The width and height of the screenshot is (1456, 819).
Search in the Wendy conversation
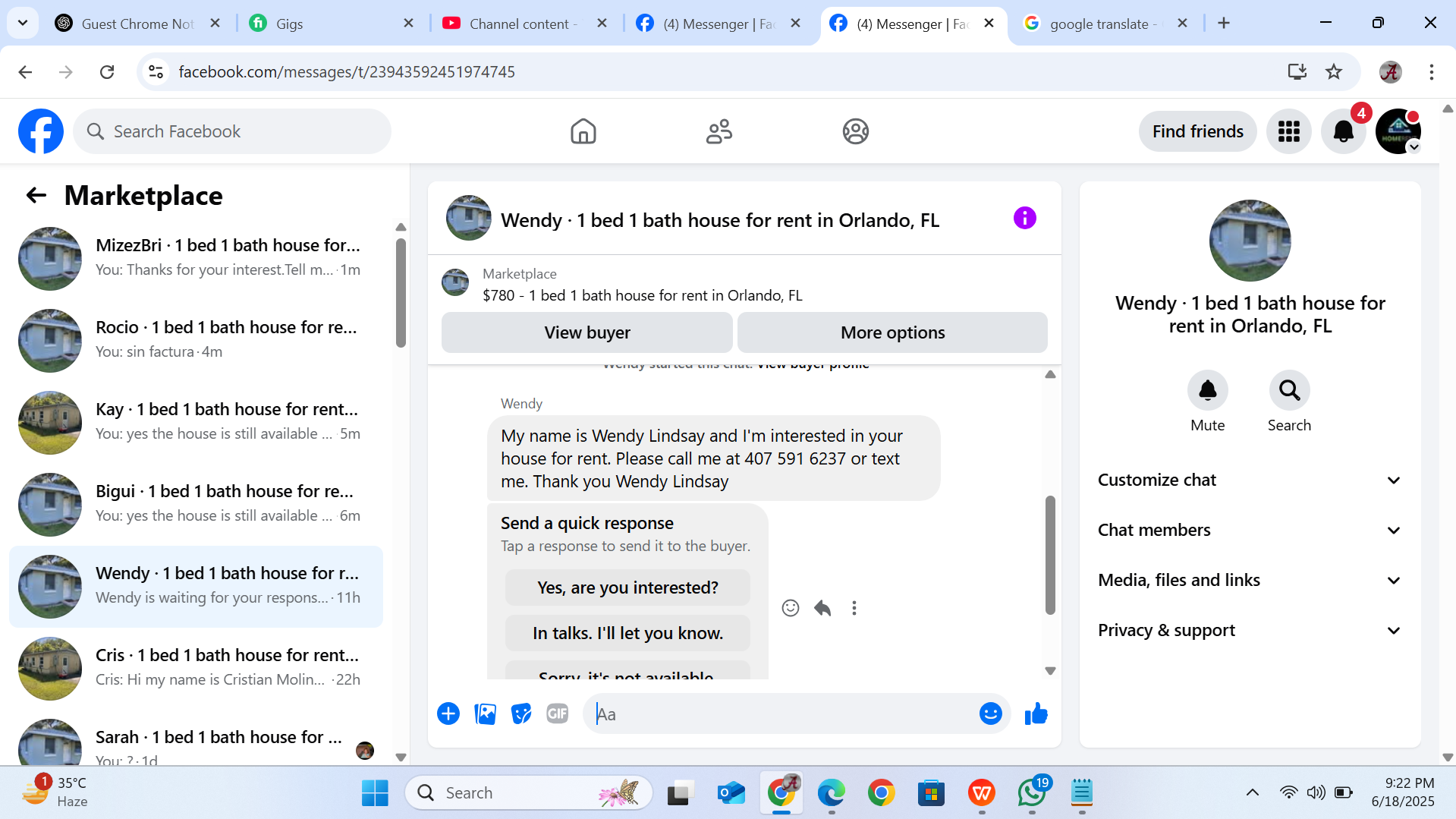(1289, 390)
